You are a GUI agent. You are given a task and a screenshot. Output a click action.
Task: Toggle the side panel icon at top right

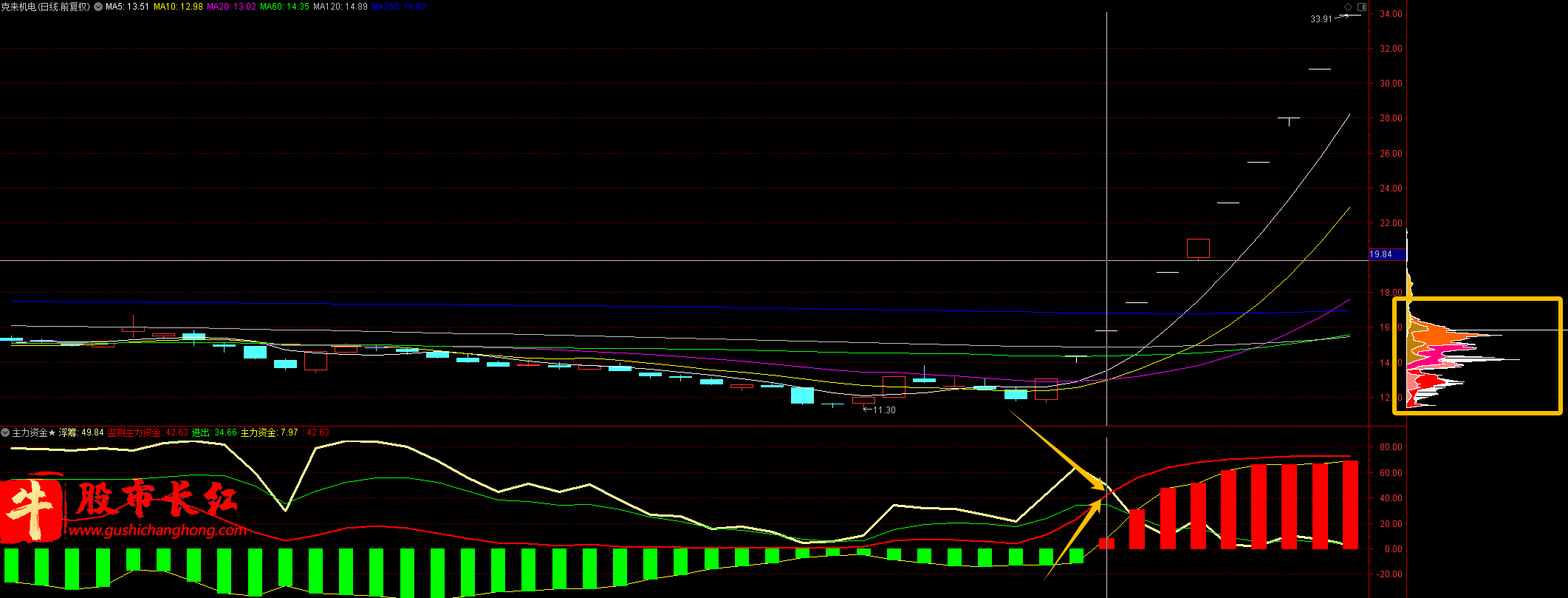point(1362,7)
